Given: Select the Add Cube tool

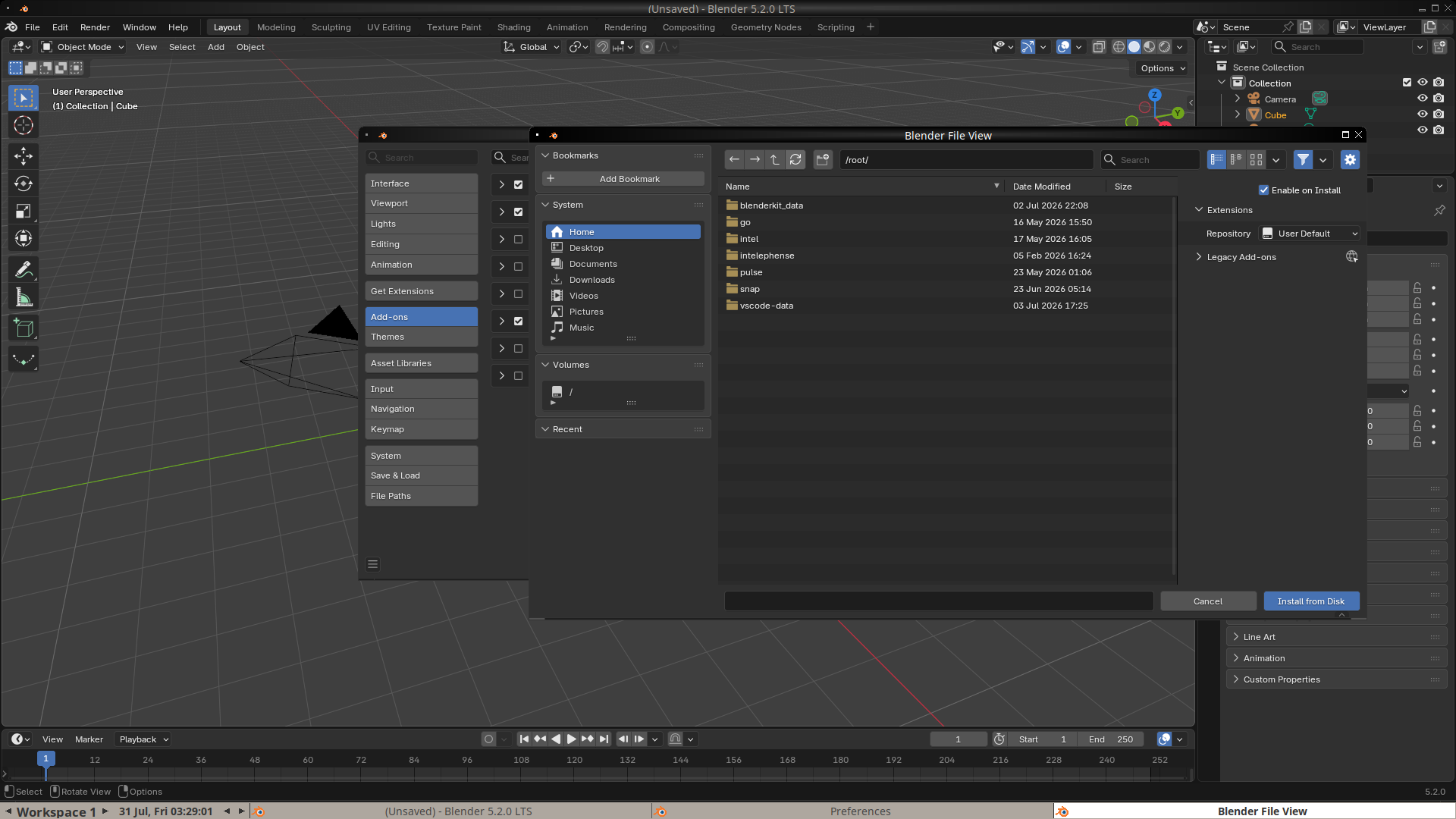Looking at the screenshot, I should coord(24,328).
